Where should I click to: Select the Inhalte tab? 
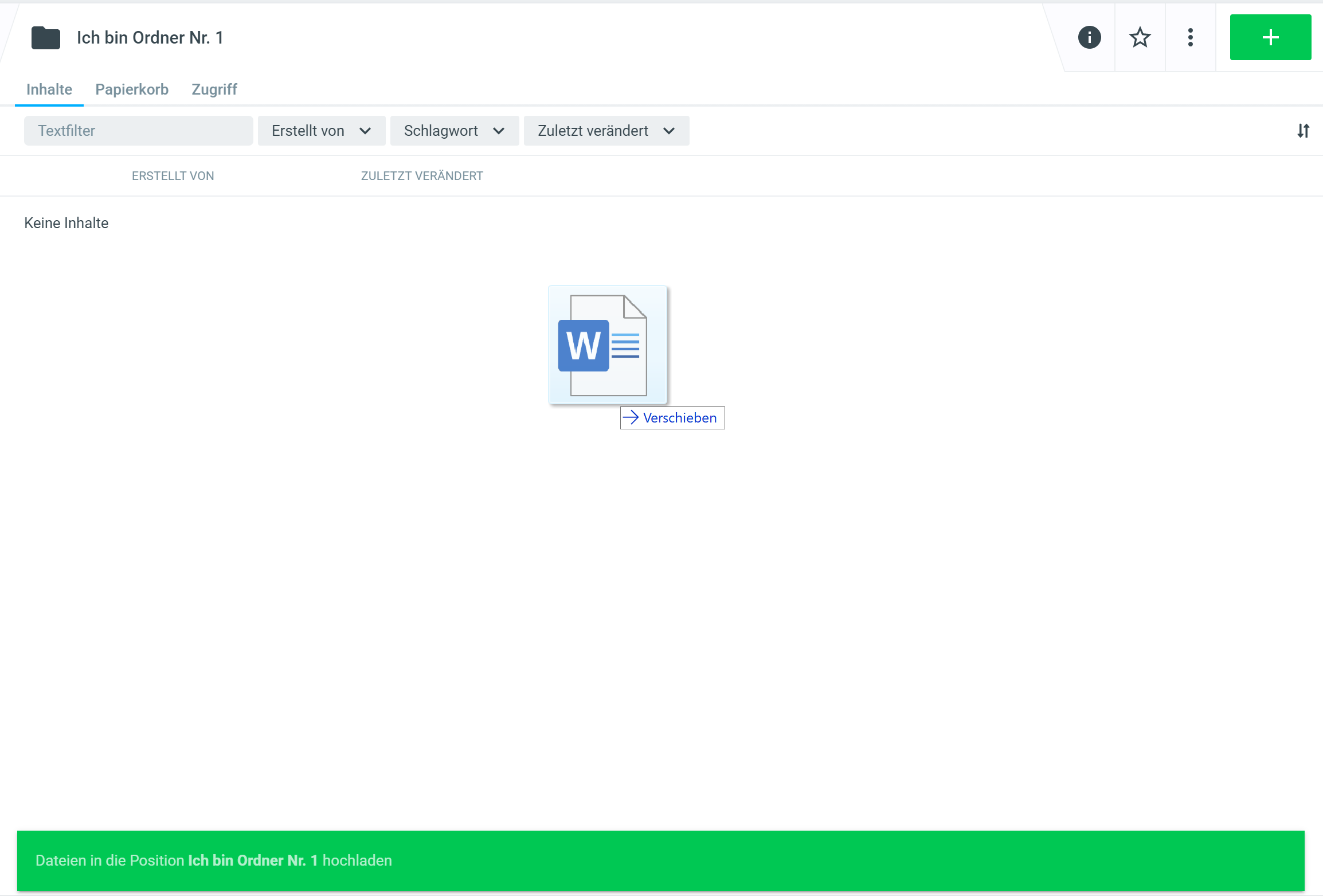49,89
